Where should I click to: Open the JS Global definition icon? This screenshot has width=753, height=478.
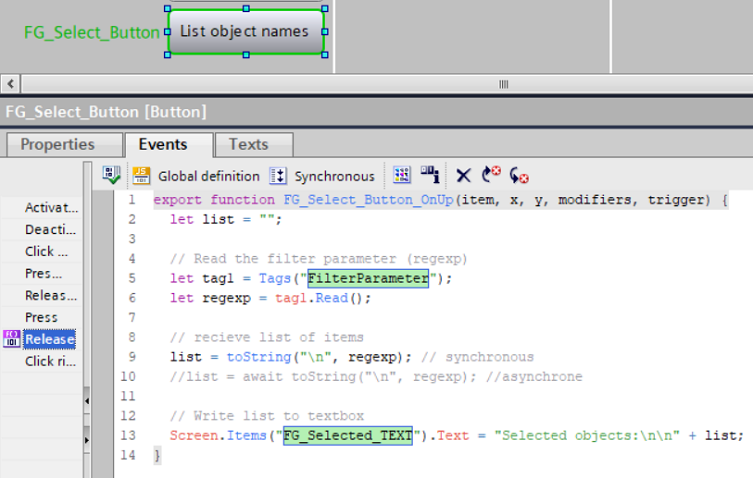141,175
